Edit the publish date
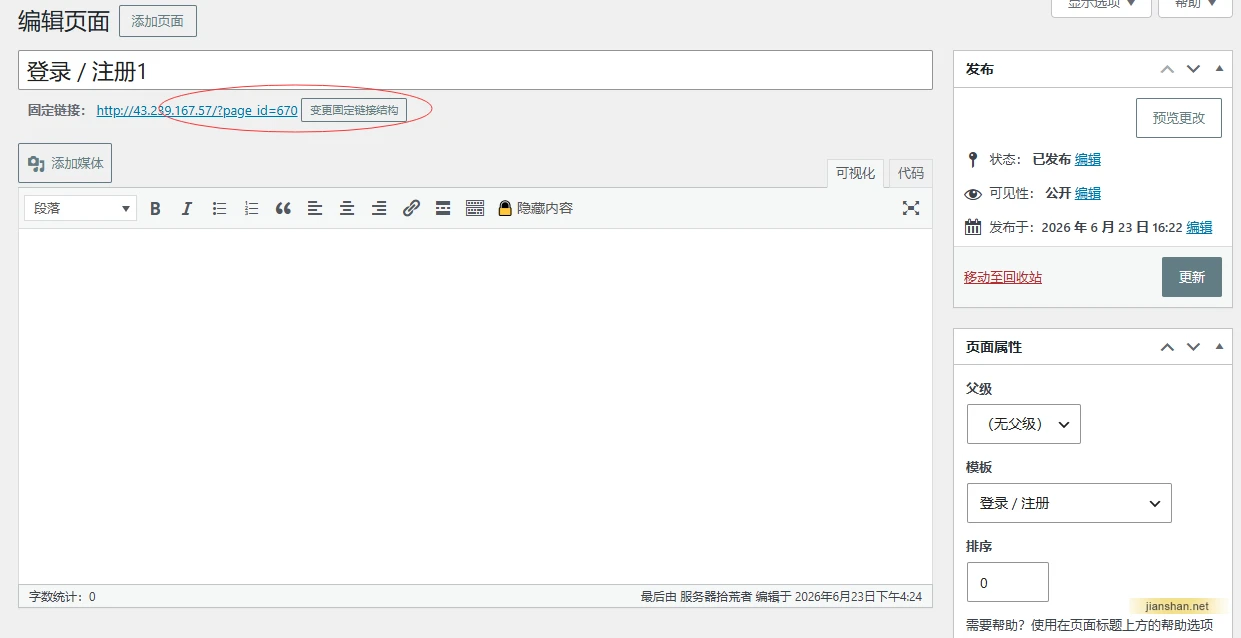 pyautogui.click(x=1199, y=227)
